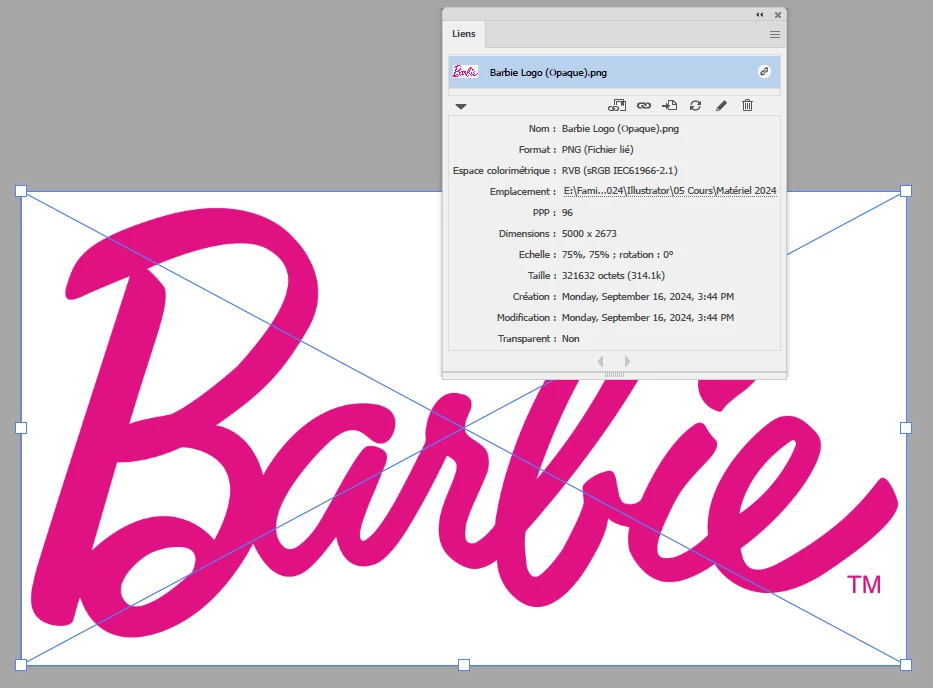
Task: Open the Emplacement file path link
Action: (670, 191)
